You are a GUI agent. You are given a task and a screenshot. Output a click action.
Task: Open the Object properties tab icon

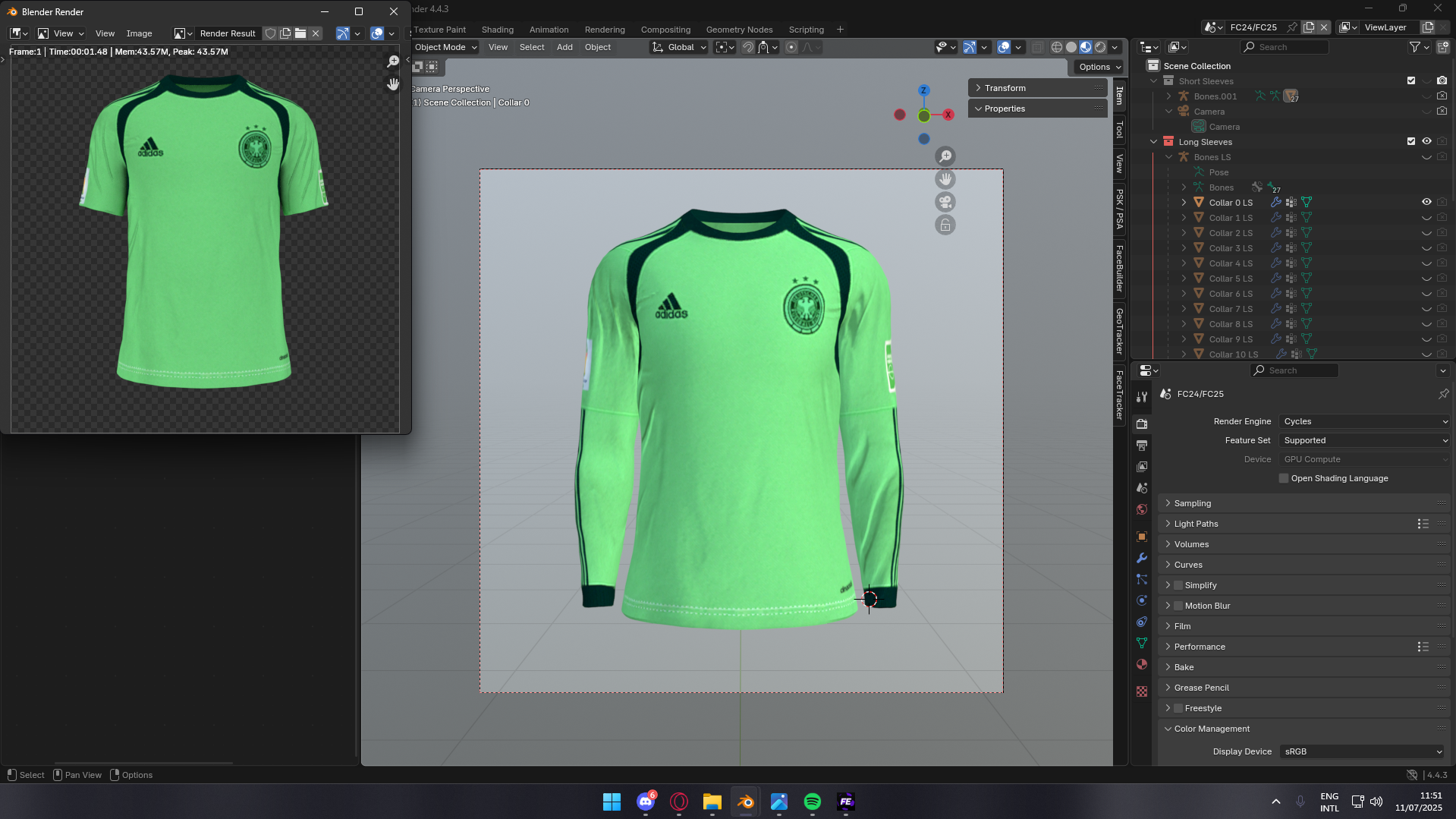[1142, 537]
